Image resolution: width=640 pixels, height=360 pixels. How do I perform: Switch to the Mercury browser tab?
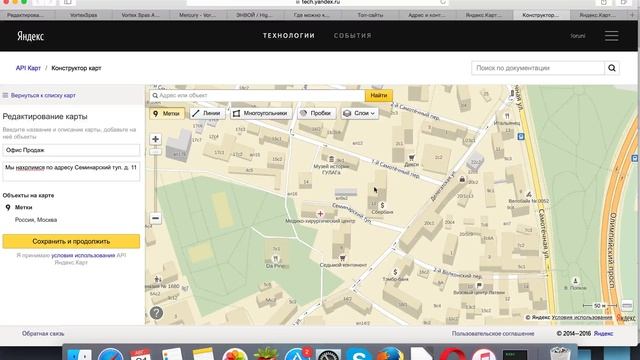198,15
